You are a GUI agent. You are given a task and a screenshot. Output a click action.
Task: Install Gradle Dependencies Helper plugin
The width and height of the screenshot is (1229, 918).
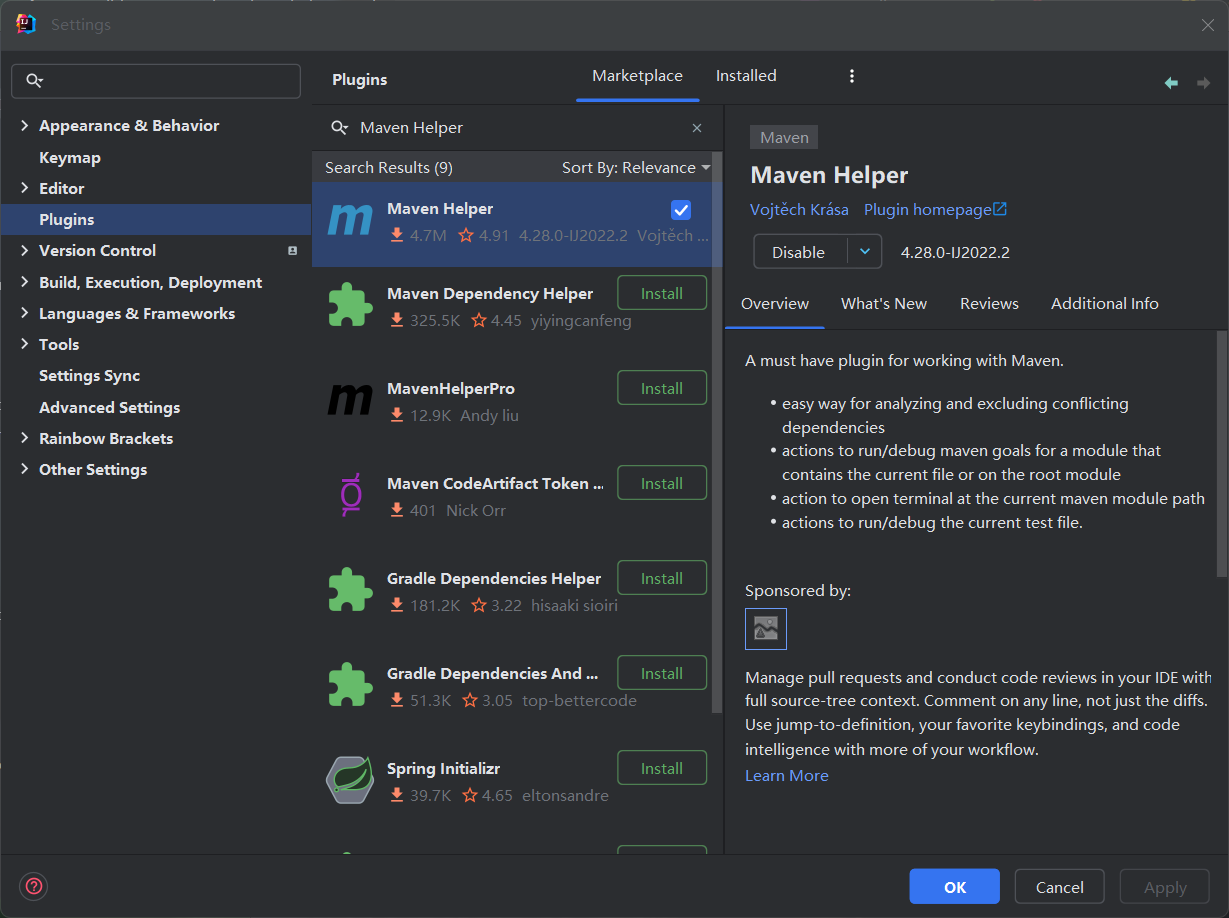click(x=662, y=578)
